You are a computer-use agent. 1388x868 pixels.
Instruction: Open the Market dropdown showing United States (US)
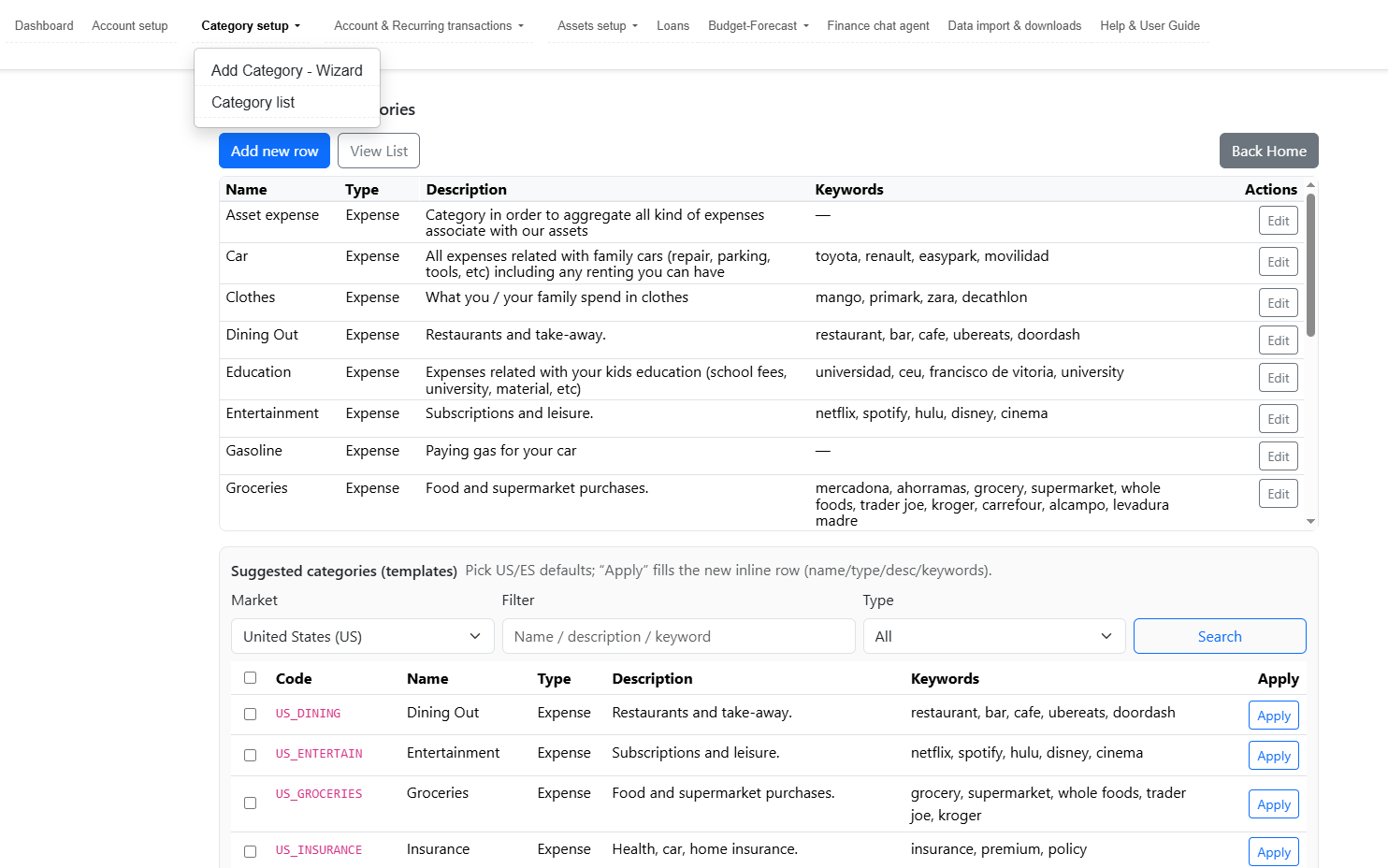tap(363, 636)
